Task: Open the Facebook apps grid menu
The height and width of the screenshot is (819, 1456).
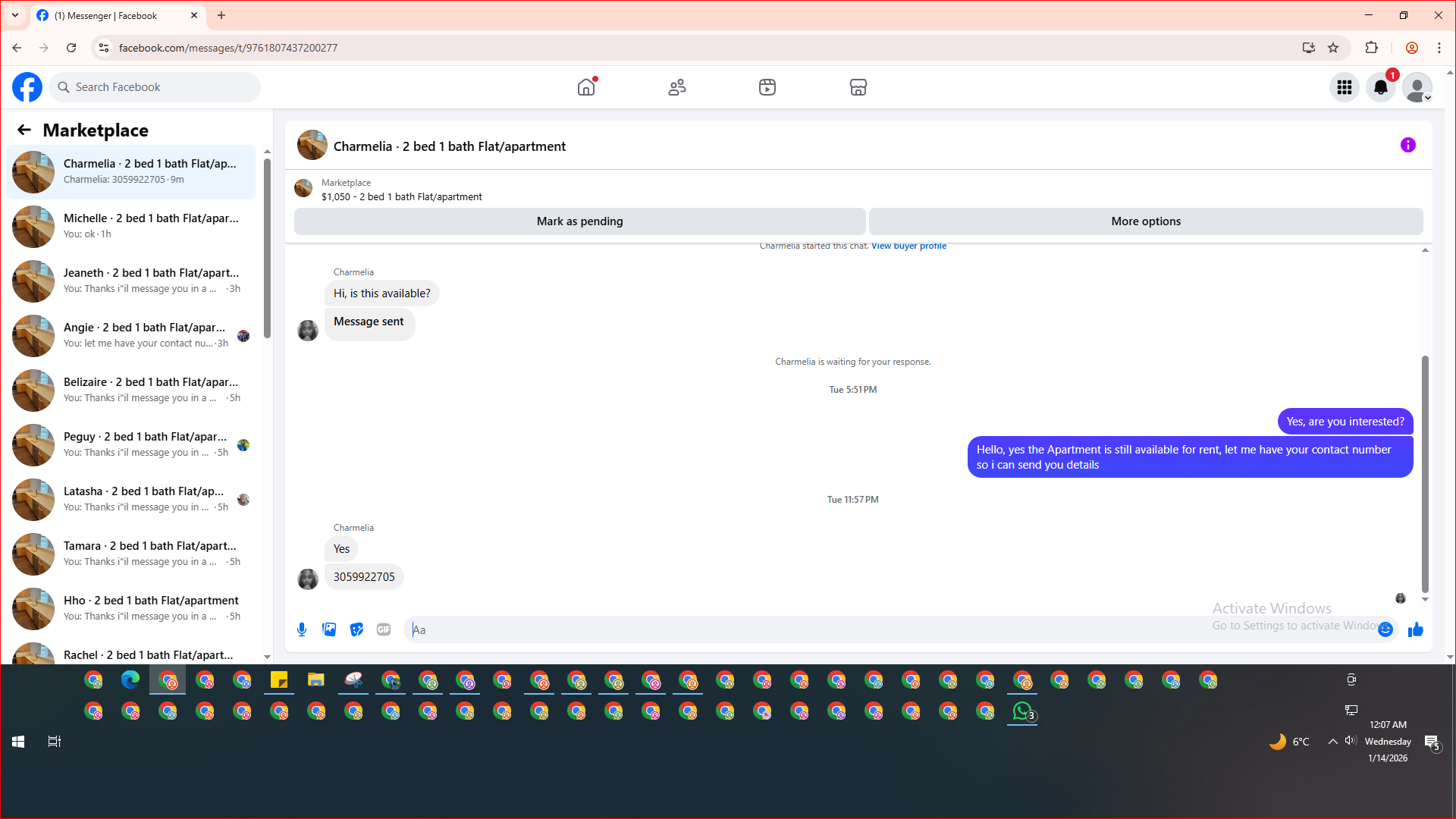Action: pyautogui.click(x=1344, y=87)
